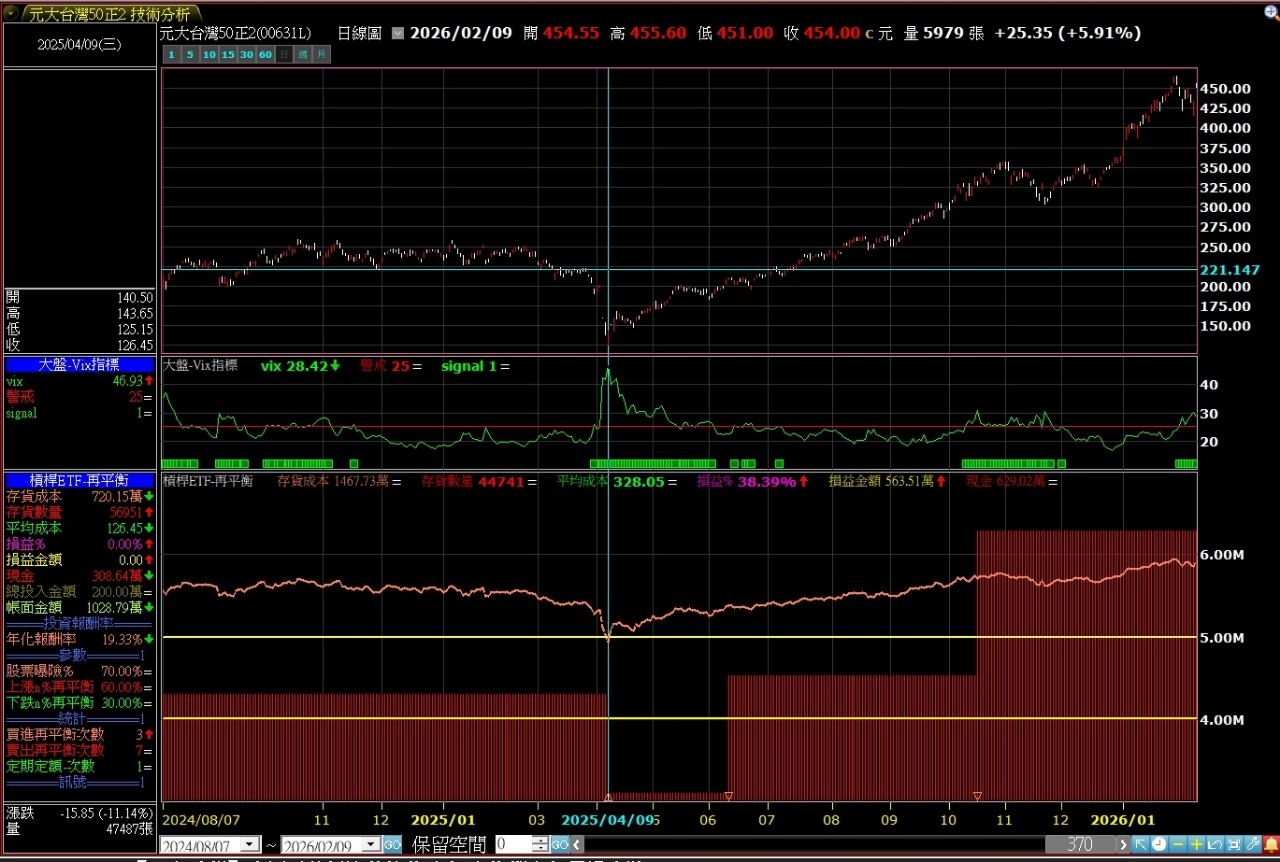Image resolution: width=1280 pixels, height=862 pixels.
Task: Click the 保留空間 number input field
Action: coord(512,845)
